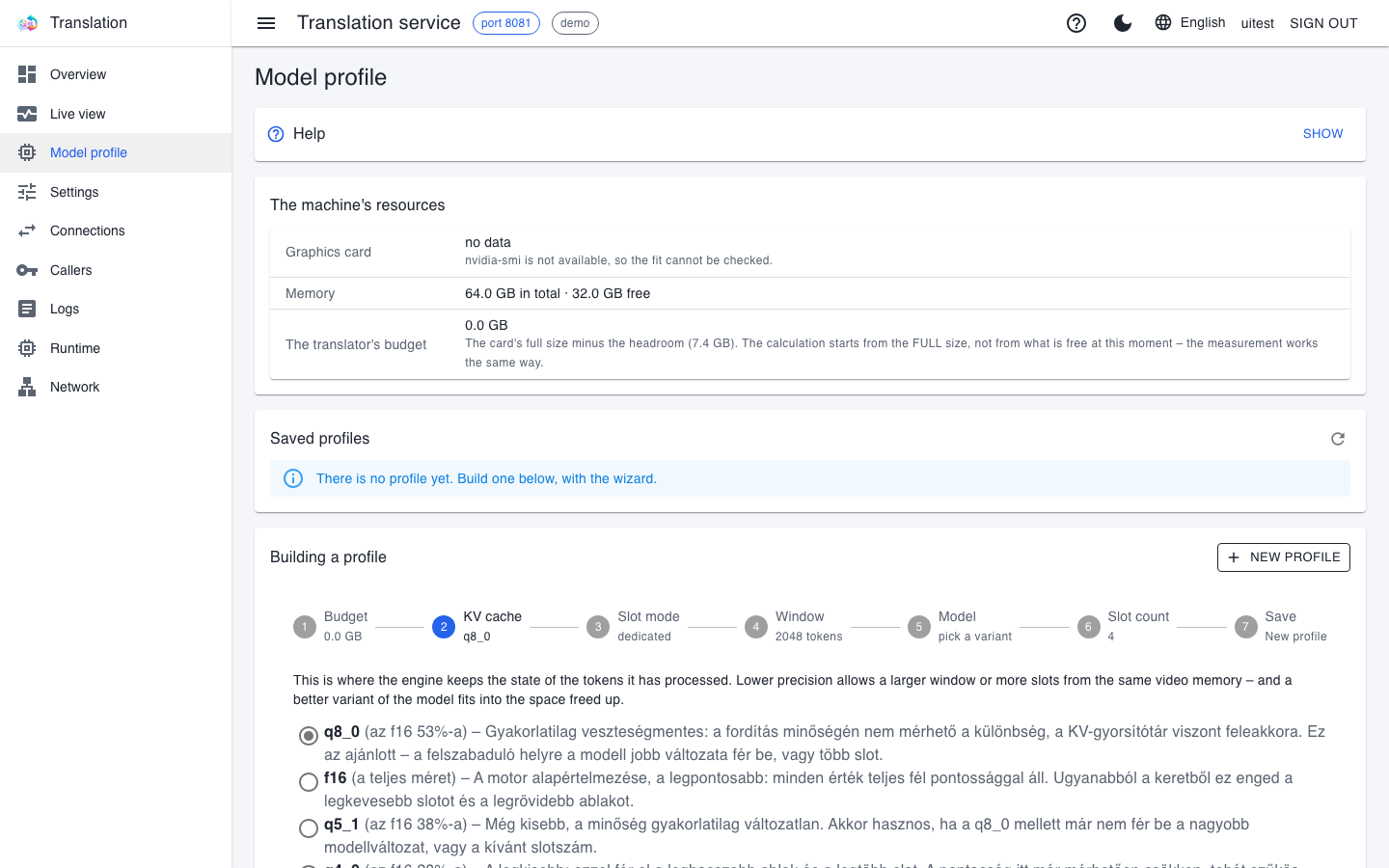This screenshot has height=868, width=1389.
Task: Navigate to Connections page
Action: coord(116,231)
